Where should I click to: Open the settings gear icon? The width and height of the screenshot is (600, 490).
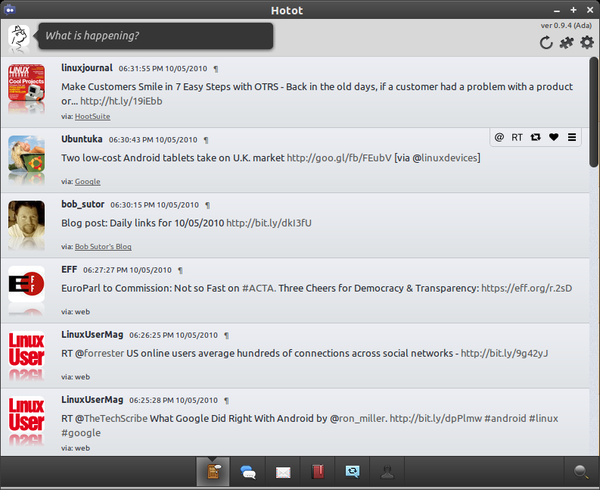(587, 42)
